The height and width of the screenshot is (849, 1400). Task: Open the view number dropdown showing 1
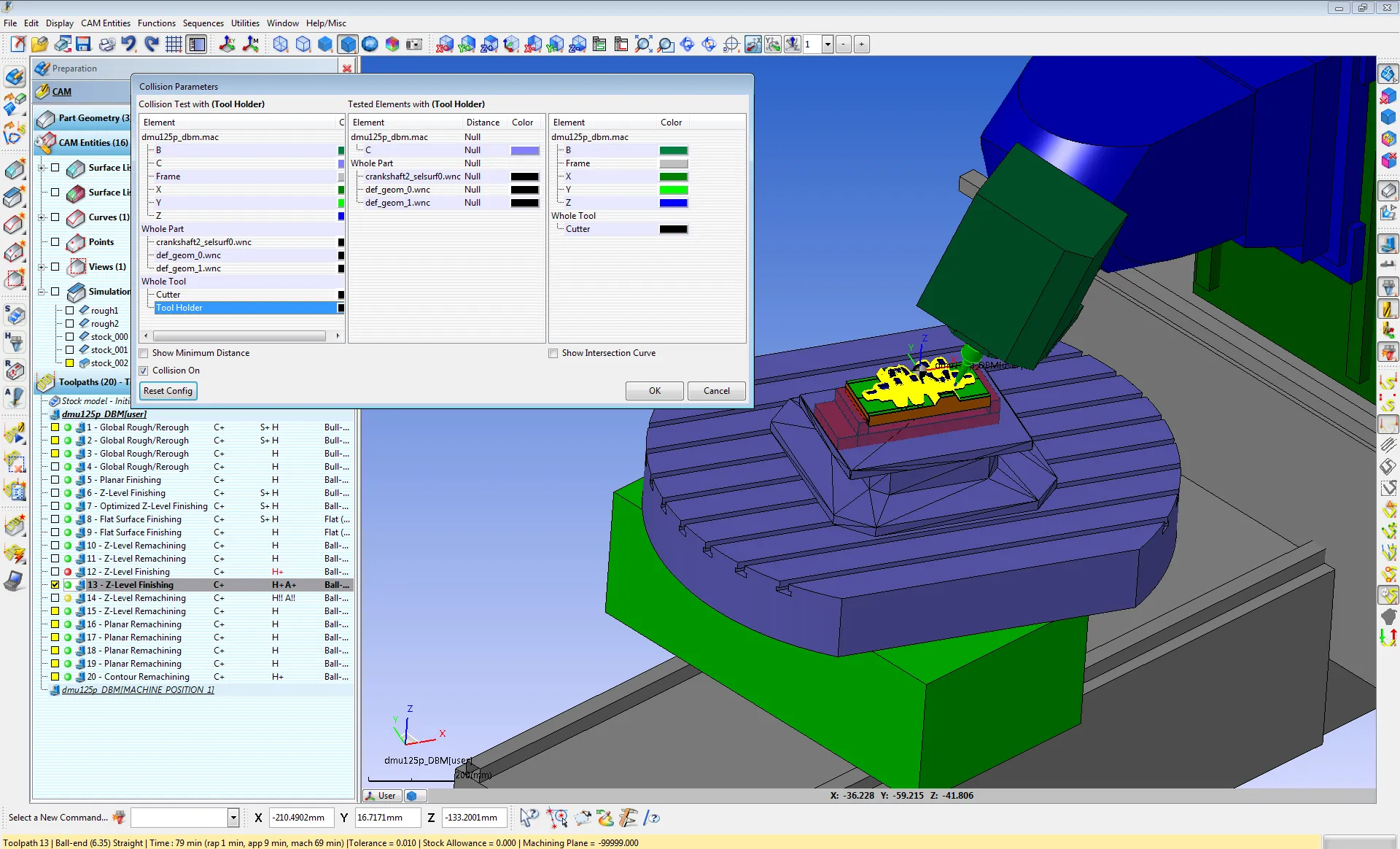coord(828,44)
